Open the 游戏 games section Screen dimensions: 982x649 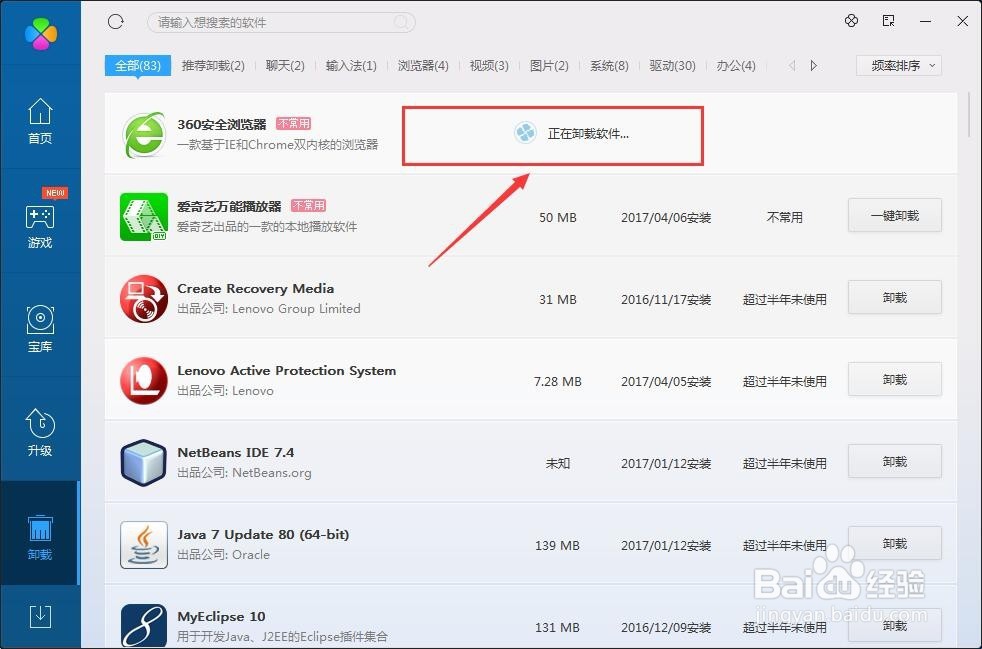click(40, 225)
